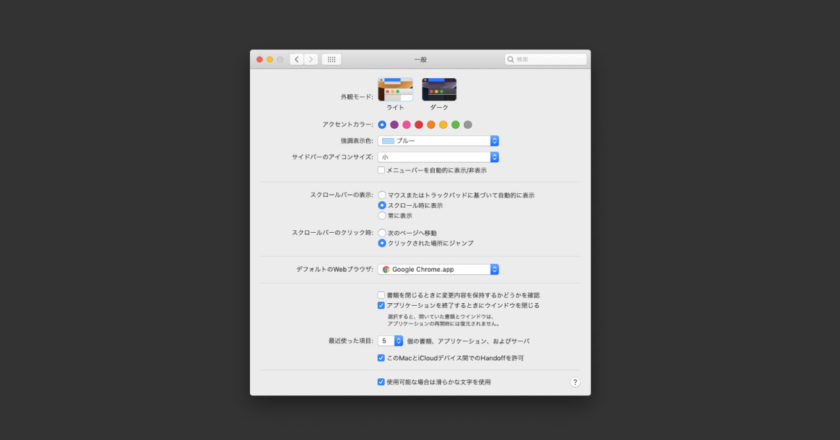Choose the purple accent color
This screenshot has height=440, width=840.
point(394,125)
